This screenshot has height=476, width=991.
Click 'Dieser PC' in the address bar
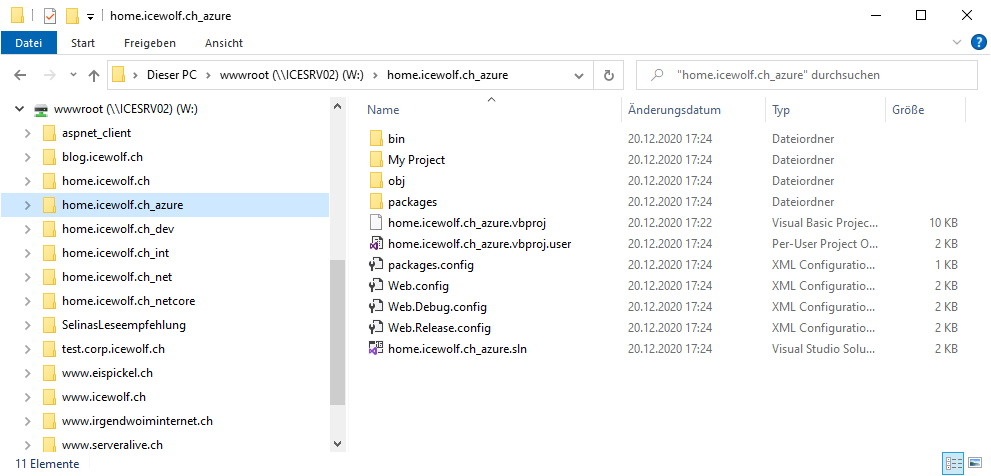click(x=171, y=75)
